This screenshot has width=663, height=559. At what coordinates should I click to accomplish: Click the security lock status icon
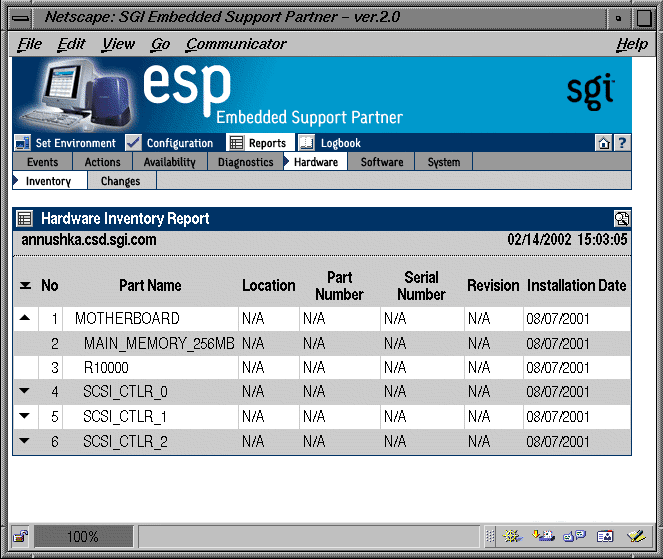click(20, 537)
